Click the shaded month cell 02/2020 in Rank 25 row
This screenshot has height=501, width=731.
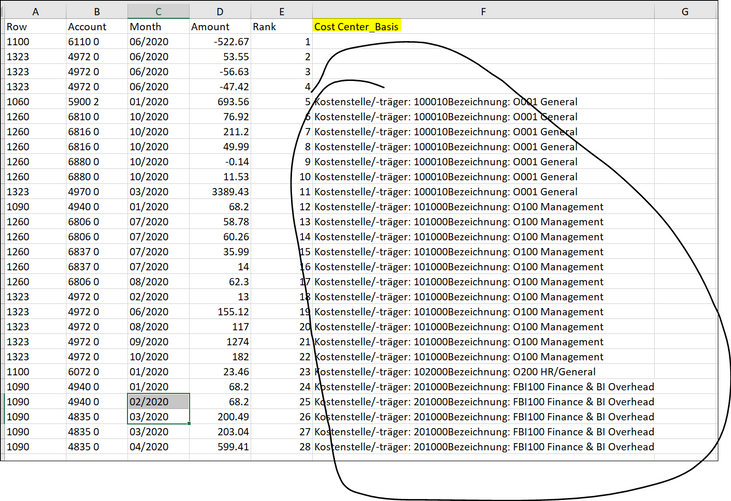click(159, 402)
